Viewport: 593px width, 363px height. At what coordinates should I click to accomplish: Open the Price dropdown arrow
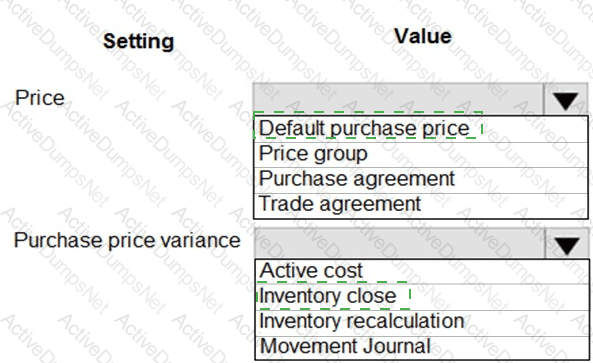(566, 100)
